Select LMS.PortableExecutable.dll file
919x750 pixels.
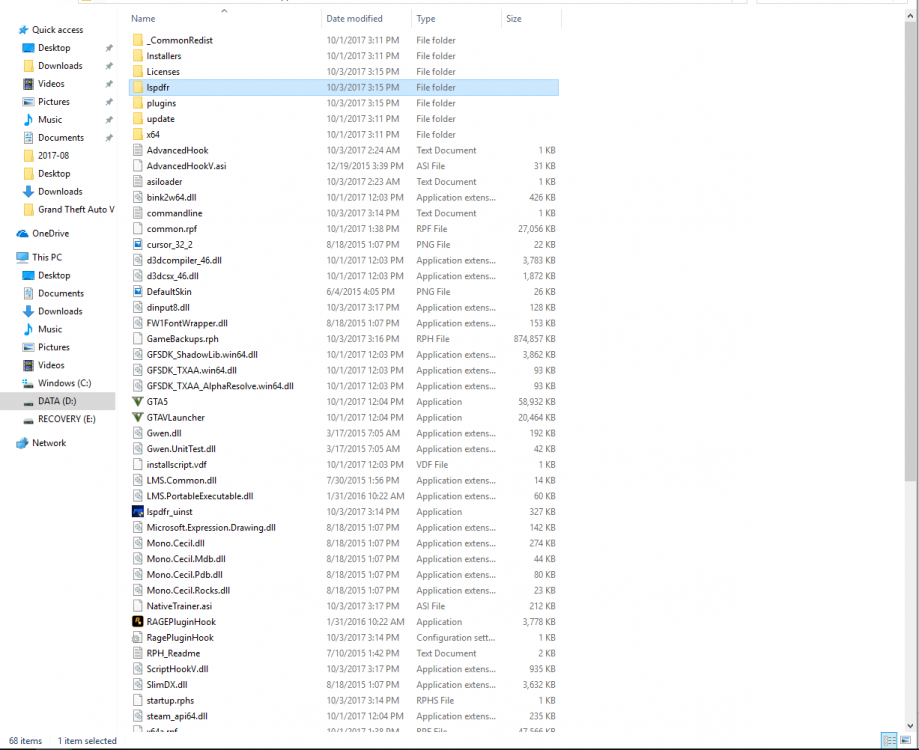point(200,496)
